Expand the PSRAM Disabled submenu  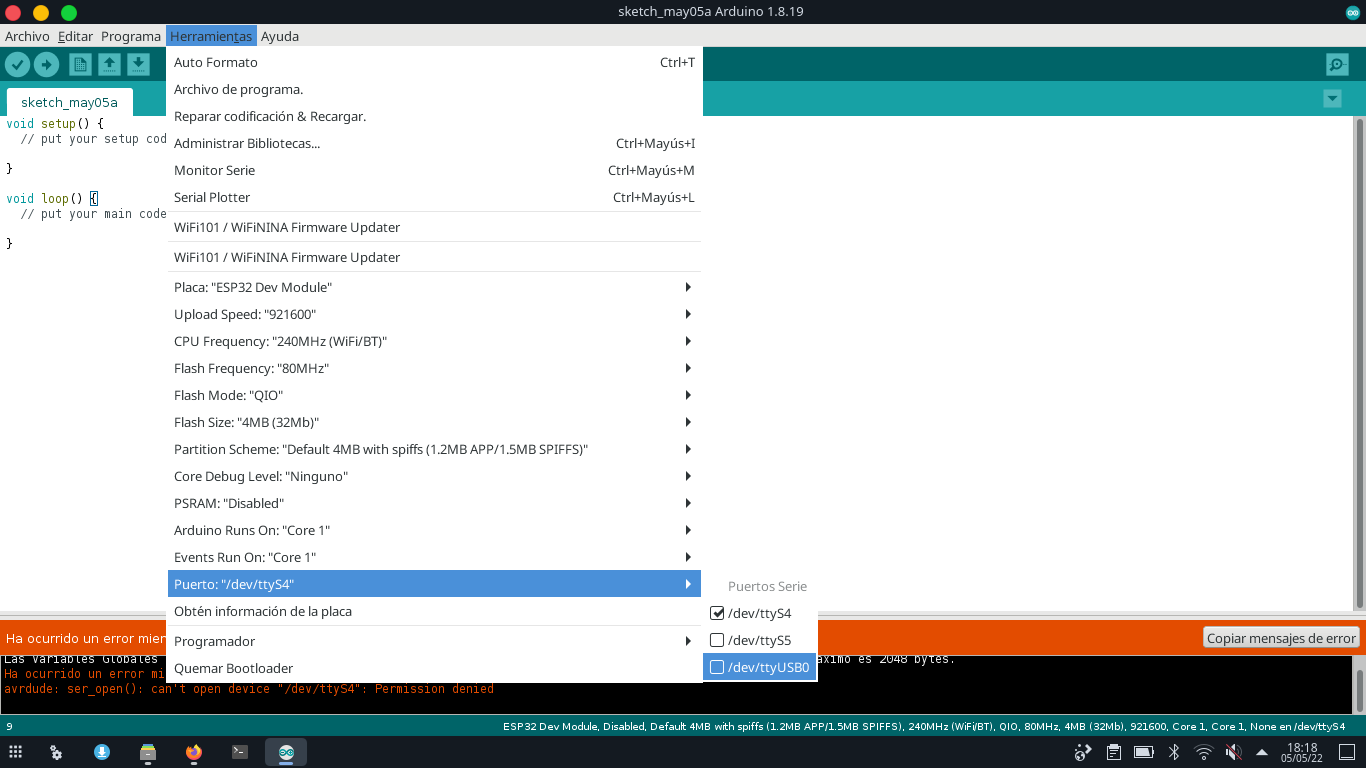click(x=434, y=503)
